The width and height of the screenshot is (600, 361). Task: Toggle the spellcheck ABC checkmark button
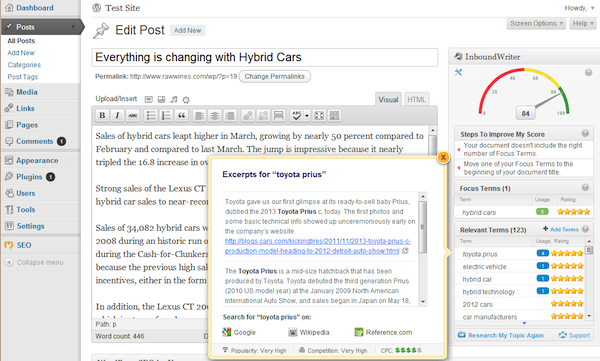click(x=297, y=116)
